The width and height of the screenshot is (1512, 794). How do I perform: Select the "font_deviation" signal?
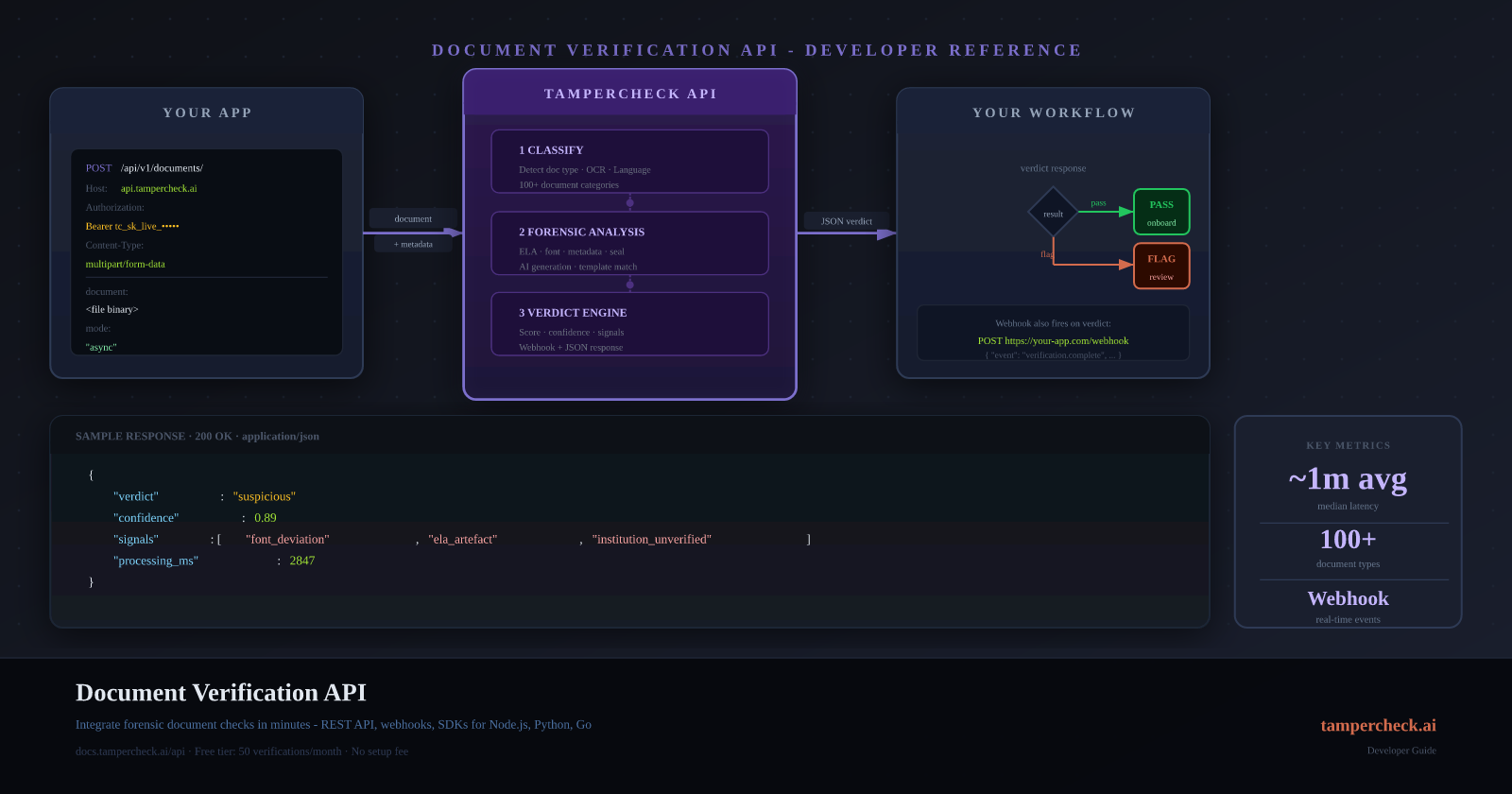coord(287,540)
